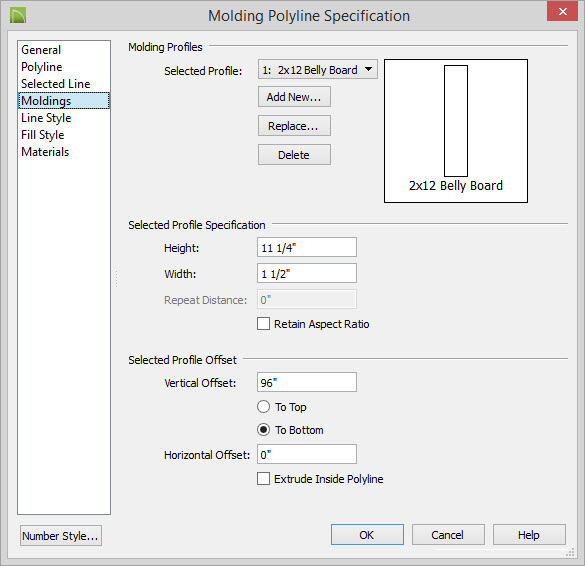Close the Molding Polyline Specification dialog

(562, 11)
